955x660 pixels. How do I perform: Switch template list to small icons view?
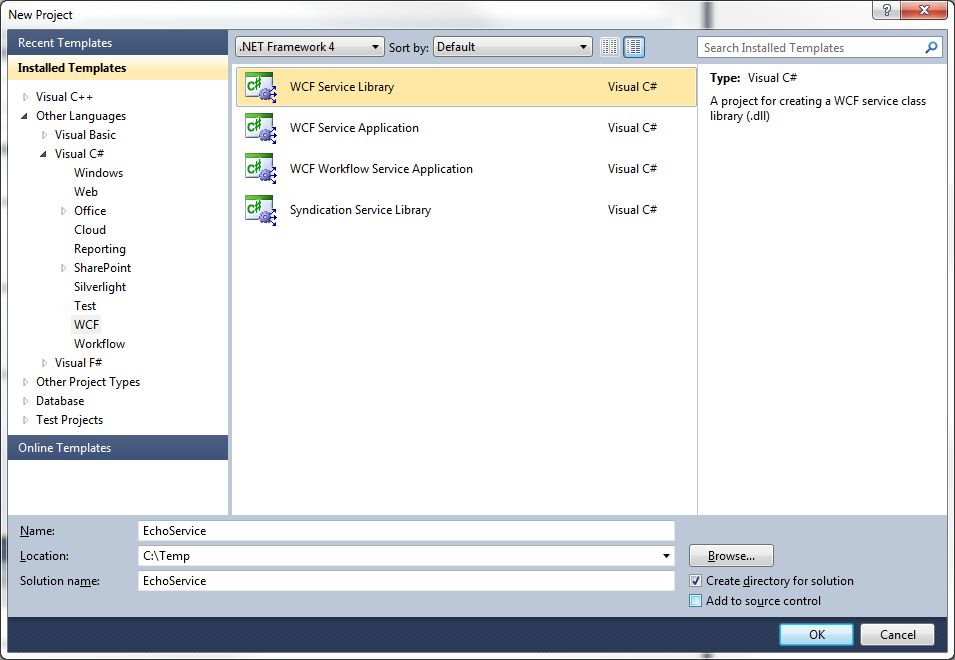(x=609, y=46)
